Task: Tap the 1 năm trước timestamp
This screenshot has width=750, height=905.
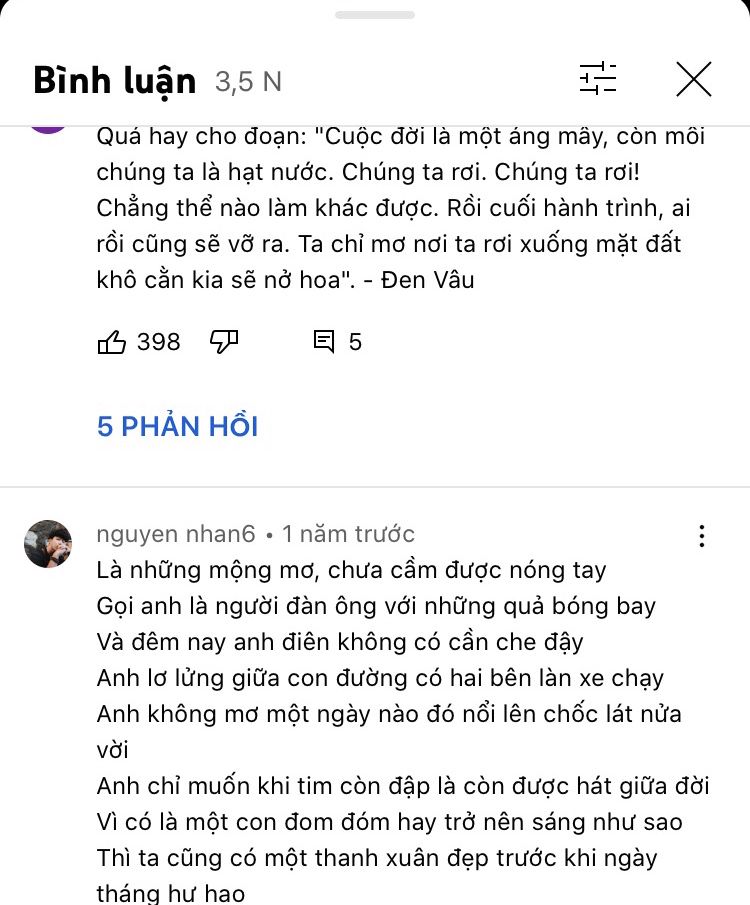Action: pyautogui.click(x=348, y=534)
